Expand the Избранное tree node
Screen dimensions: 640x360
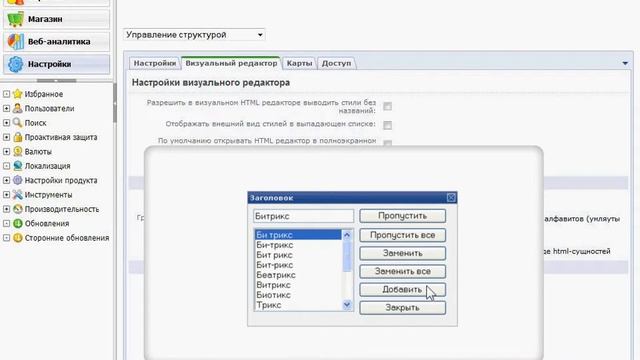(x=6, y=94)
